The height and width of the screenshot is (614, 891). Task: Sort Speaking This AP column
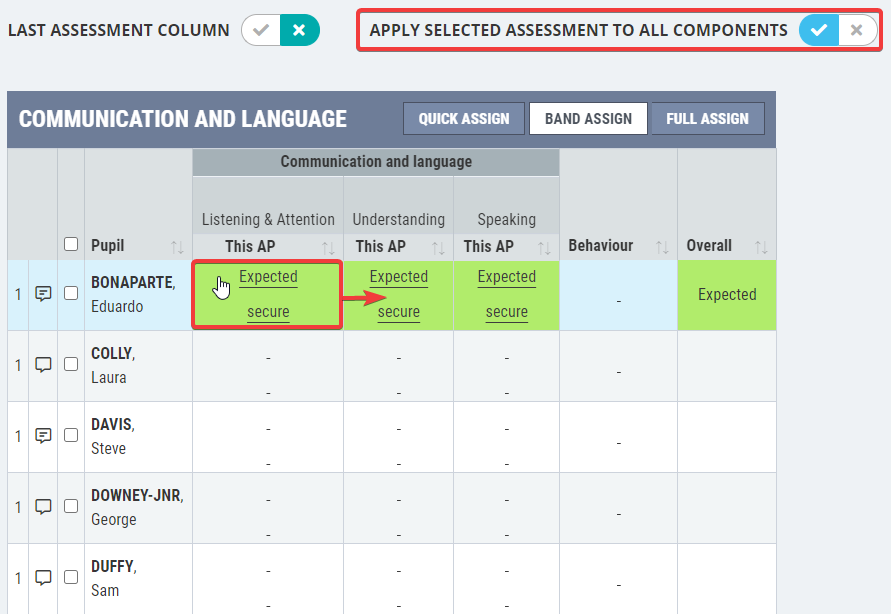tap(544, 248)
